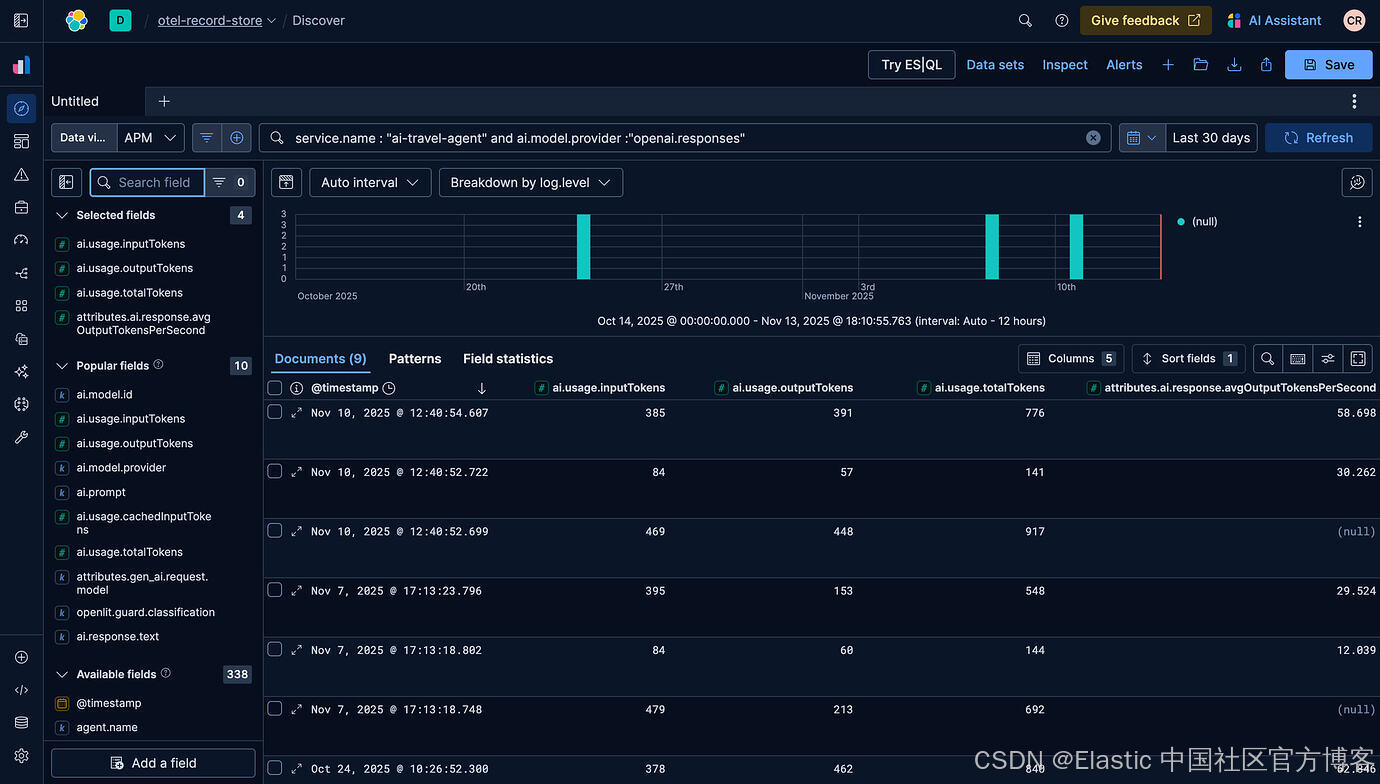Expand the Nov 10, 2025 @ 12:40:54.607 document
Image resolution: width=1380 pixels, height=784 pixels.
coord(296,412)
